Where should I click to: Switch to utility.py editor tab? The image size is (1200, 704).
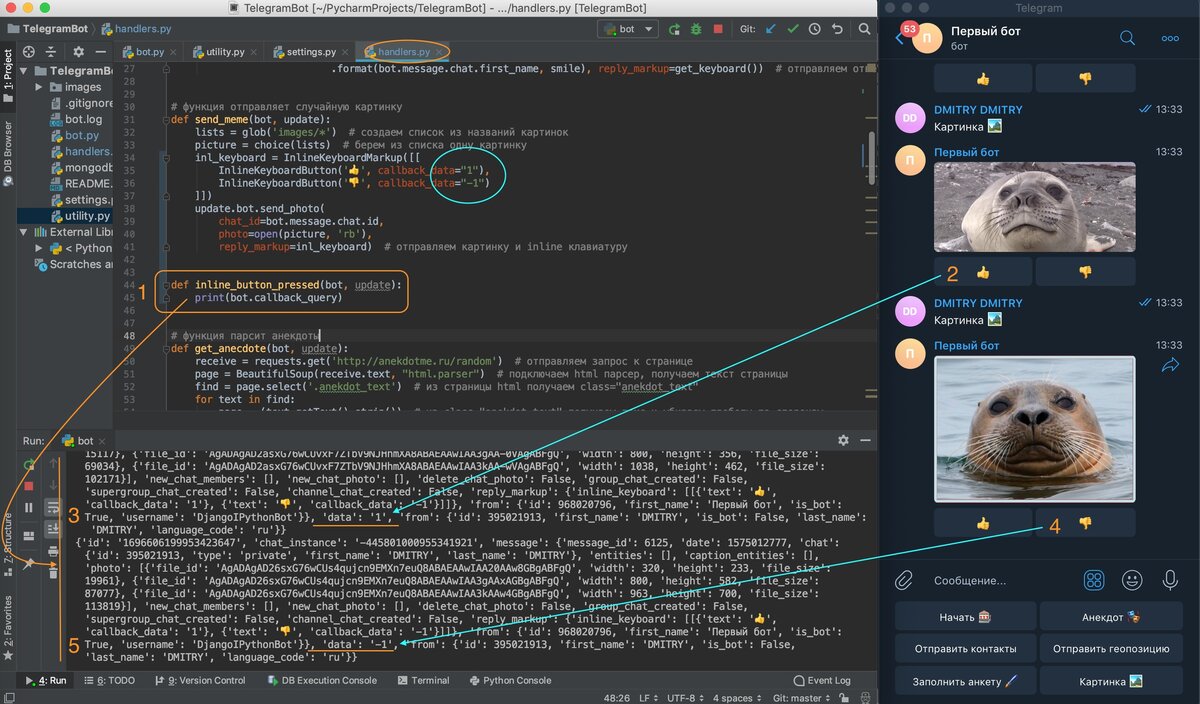coord(217,51)
